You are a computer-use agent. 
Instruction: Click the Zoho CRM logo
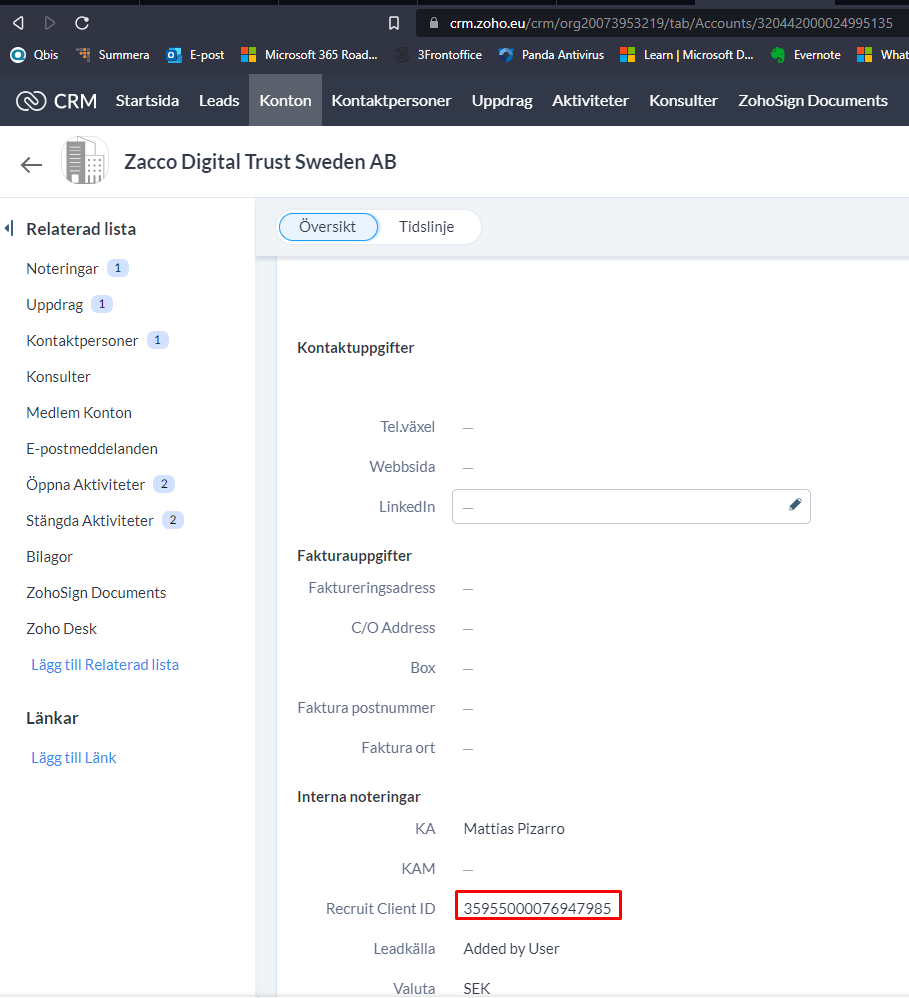point(56,100)
